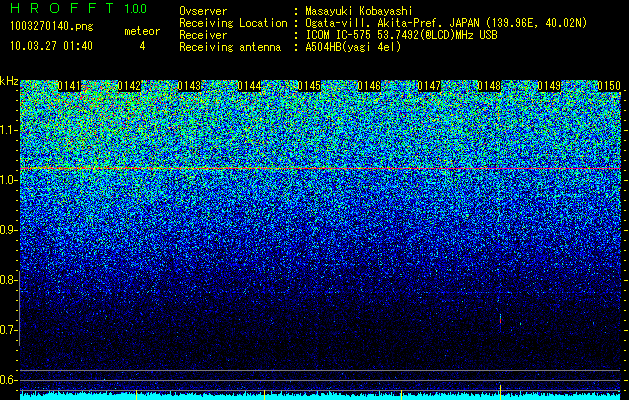Click the Receiver field label
This screenshot has width=629, height=400.
[203, 35]
